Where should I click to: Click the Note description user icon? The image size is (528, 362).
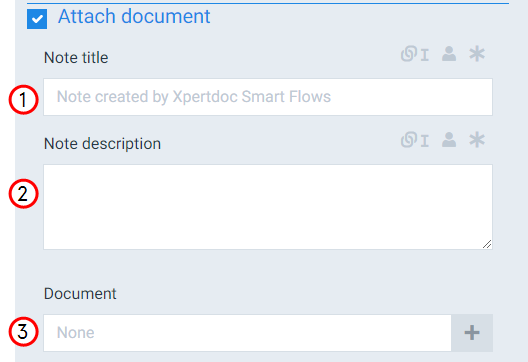click(449, 140)
